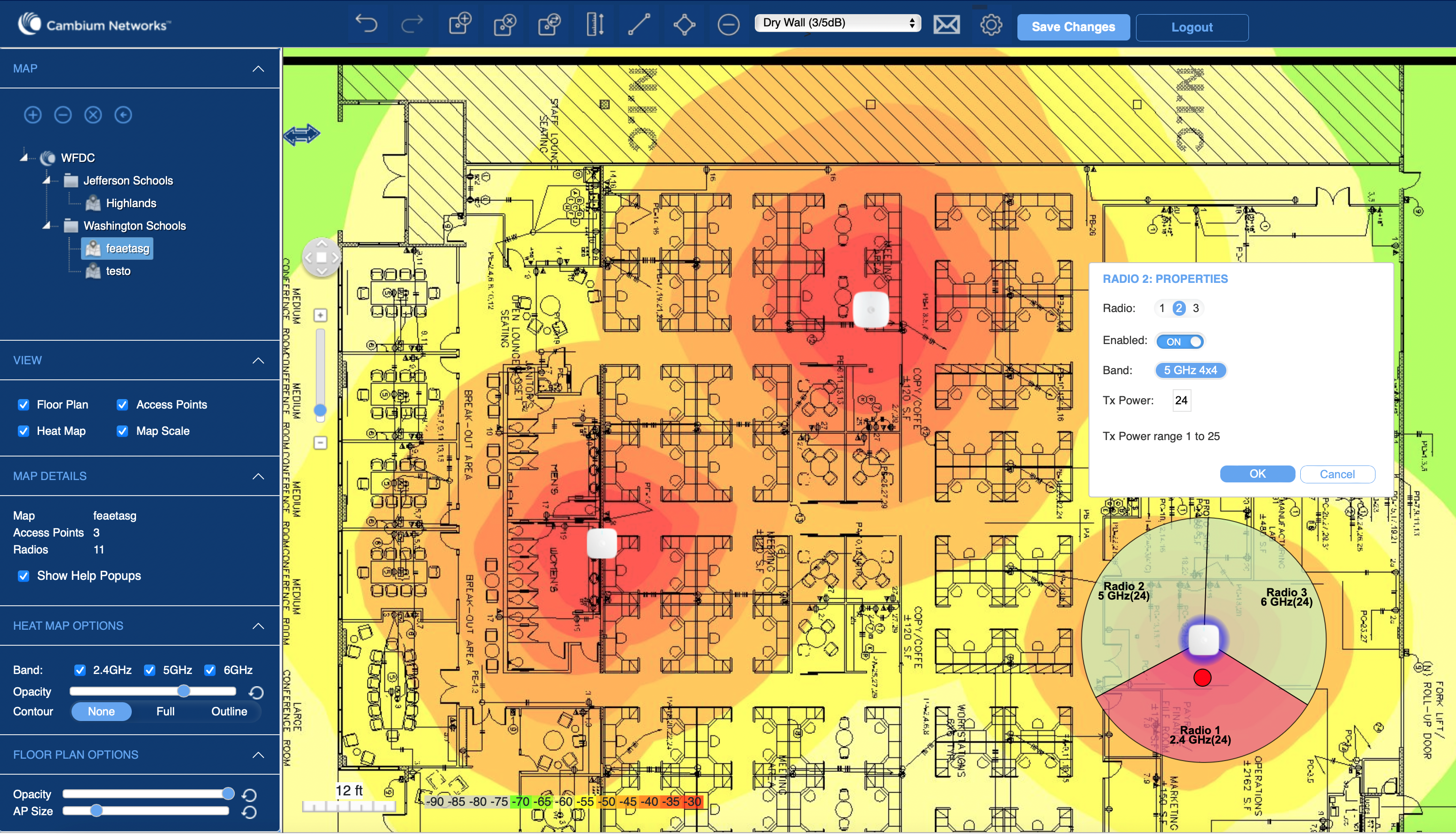Click the map pan navigation control

(x=321, y=257)
